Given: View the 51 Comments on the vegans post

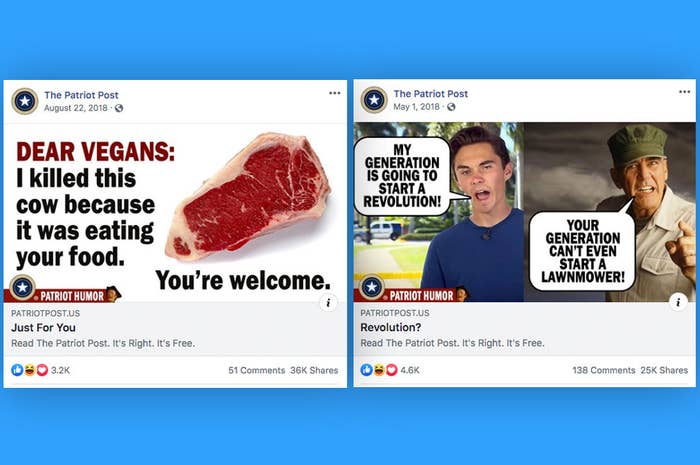Looking at the screenshot, I should click(x=256, y=370).
